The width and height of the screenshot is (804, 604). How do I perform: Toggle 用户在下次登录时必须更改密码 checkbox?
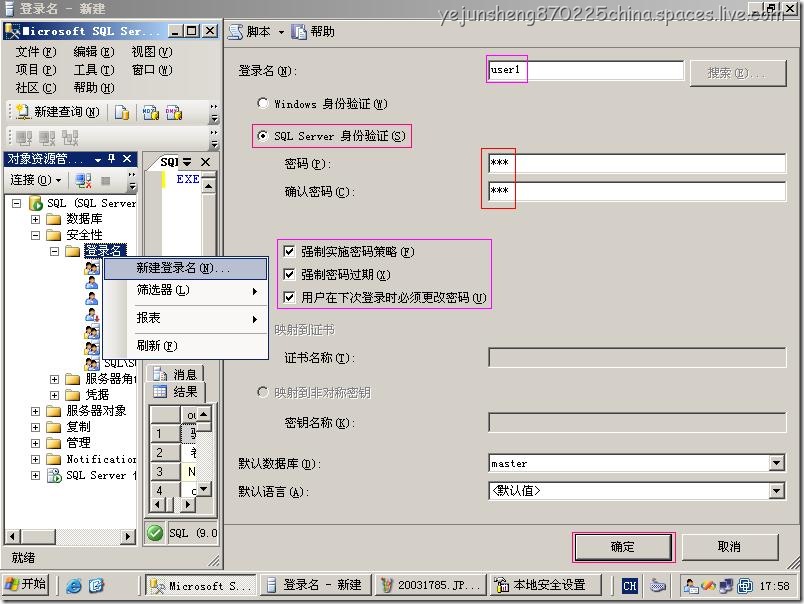tap(289, 297)
